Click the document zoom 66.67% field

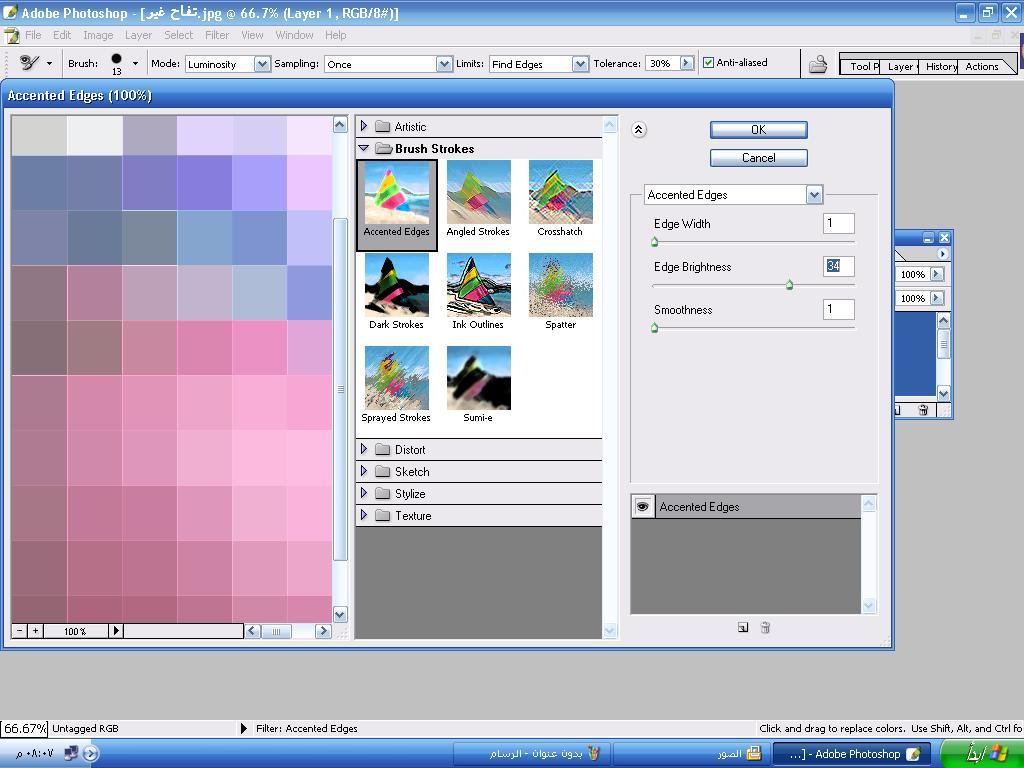pyautogui.click(x=24, y=728)
